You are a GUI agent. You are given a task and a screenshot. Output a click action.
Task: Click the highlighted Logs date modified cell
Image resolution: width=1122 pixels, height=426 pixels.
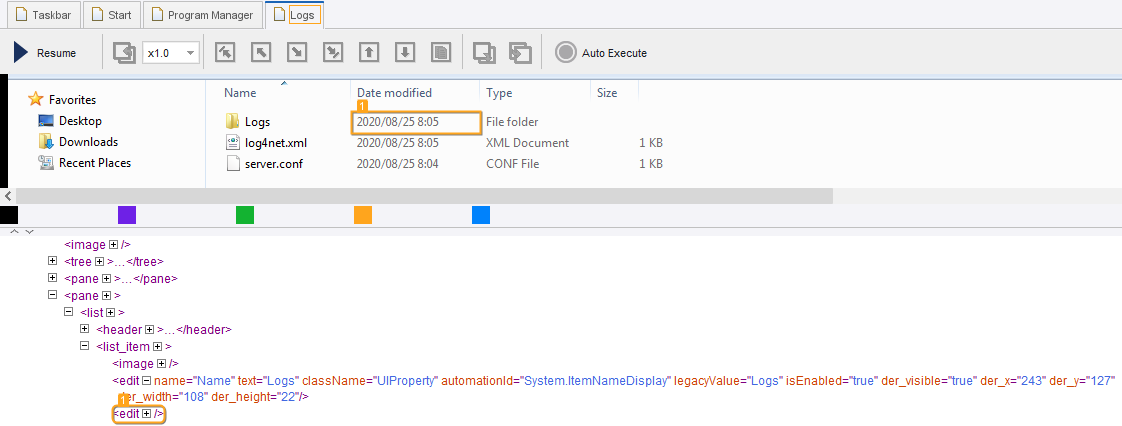click(x=410, y=122)
